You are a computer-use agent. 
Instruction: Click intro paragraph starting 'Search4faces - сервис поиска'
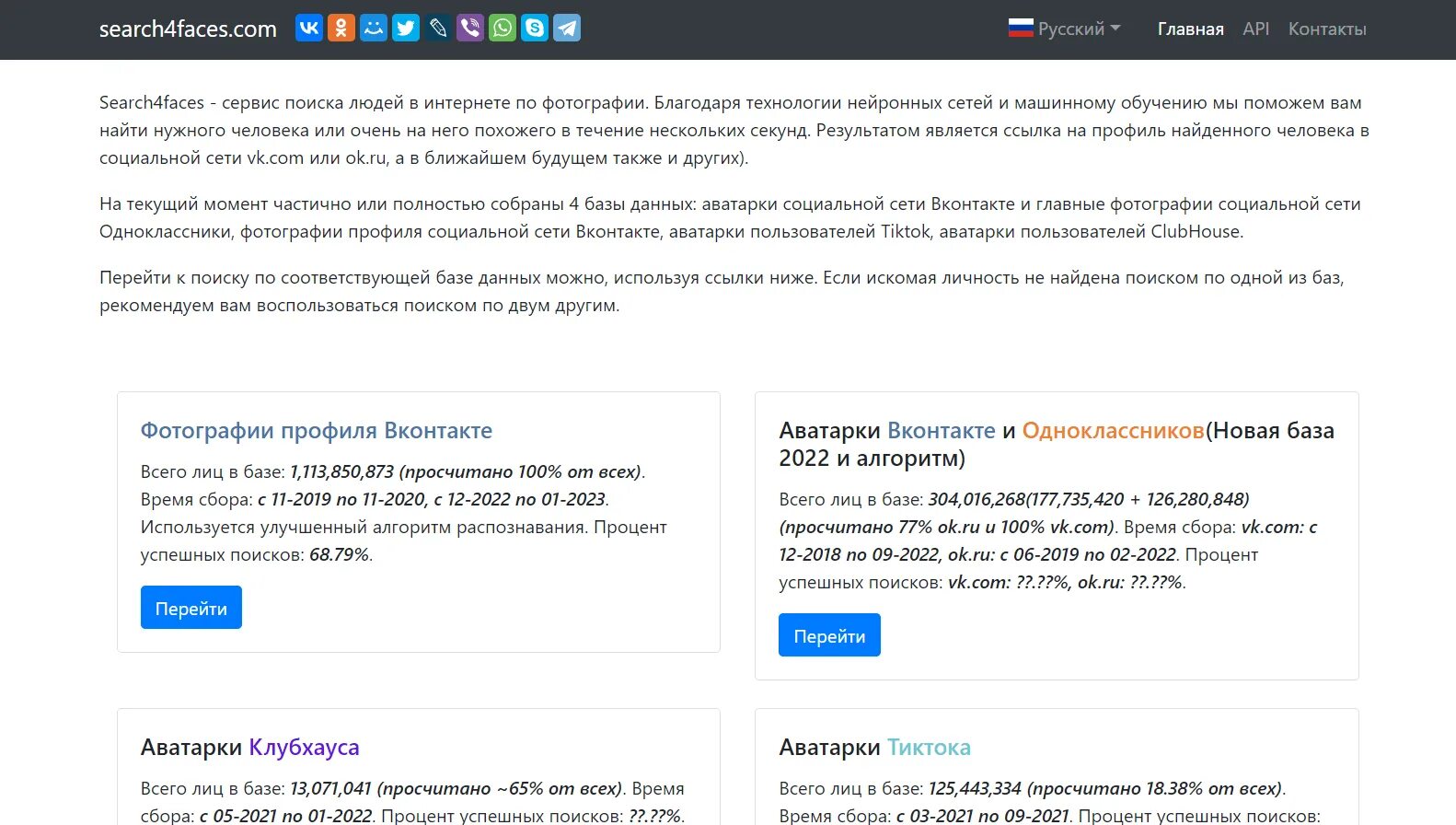click(734, 130)
